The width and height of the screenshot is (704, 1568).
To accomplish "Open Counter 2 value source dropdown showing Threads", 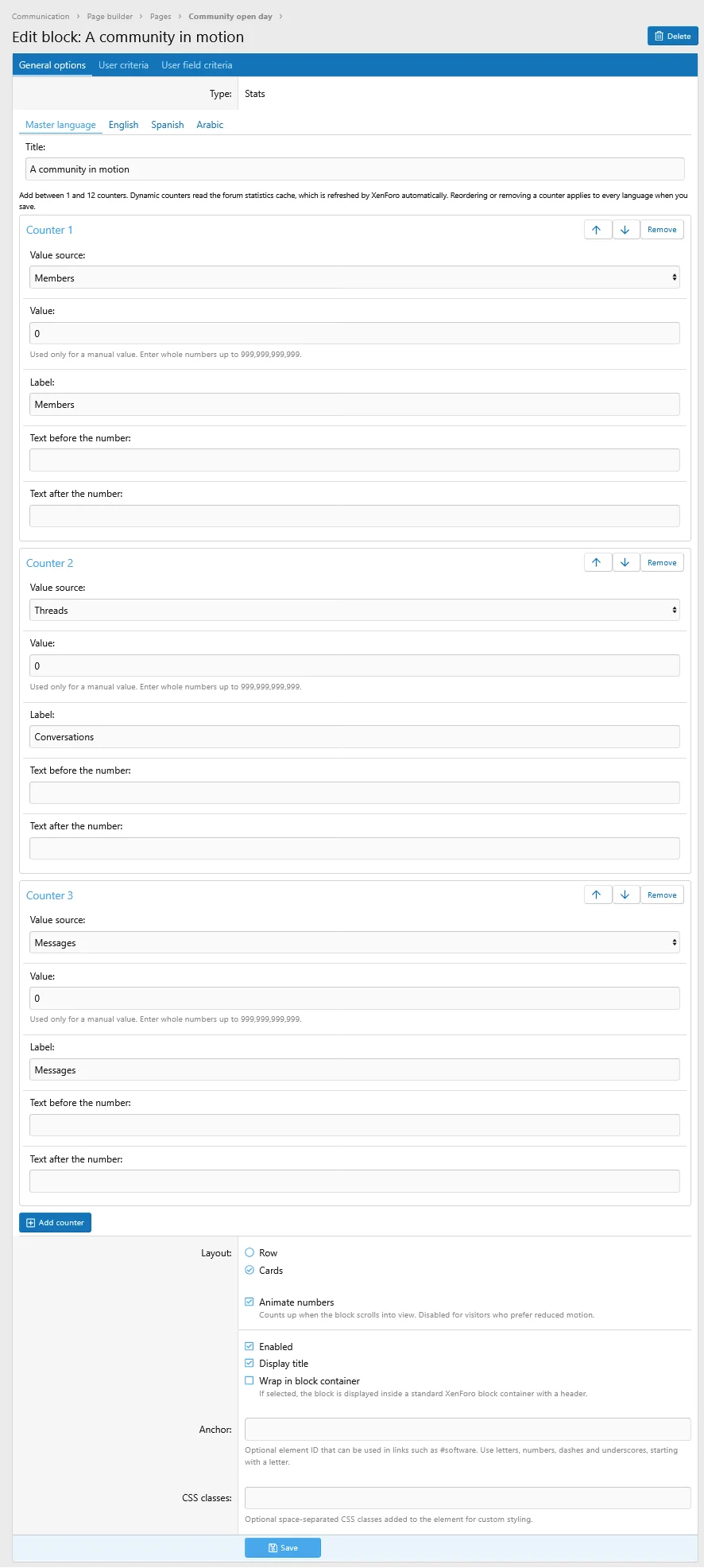I will [354, 610].
